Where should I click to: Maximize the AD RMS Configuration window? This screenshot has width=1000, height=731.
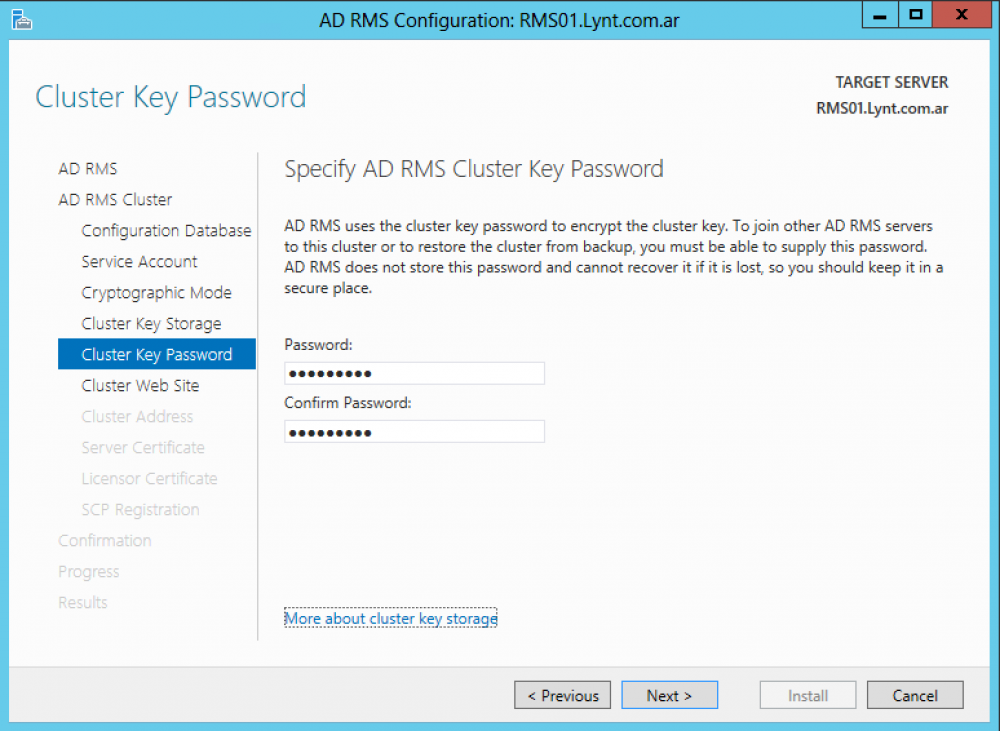(x=916, y=15)
